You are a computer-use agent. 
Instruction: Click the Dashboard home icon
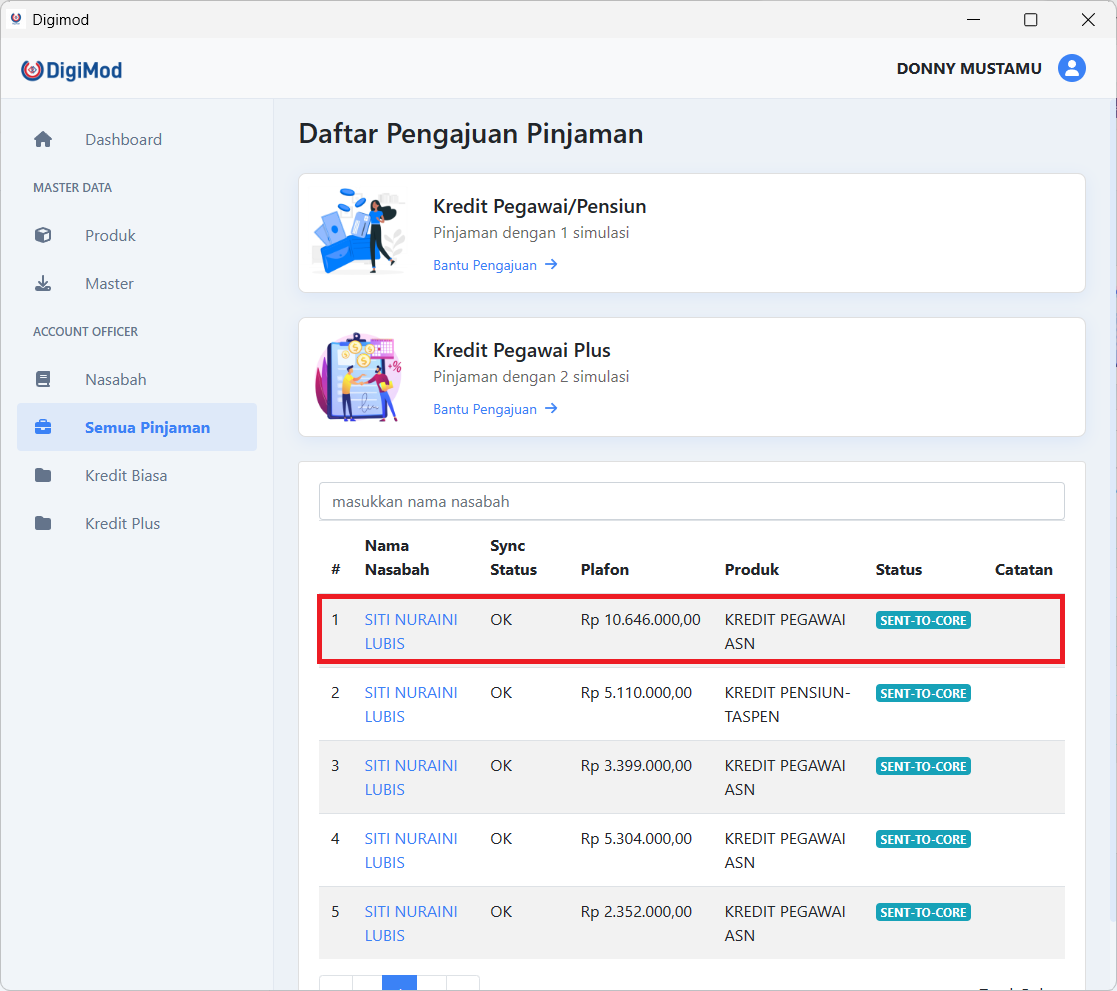point(43,140)
